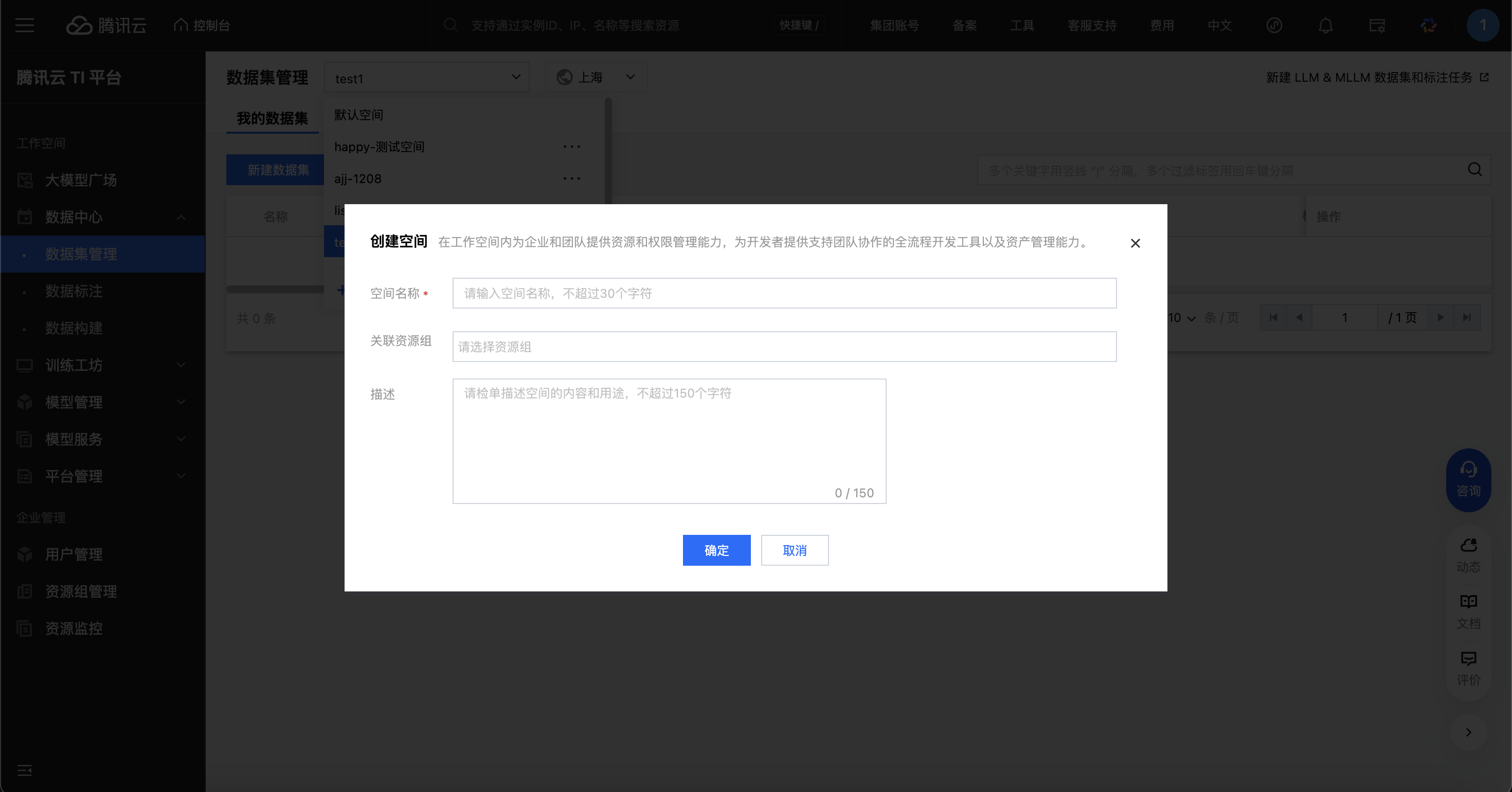Open the 关联资源组 resource group selector
This screenshot has height=792, width=1512.
784,347
